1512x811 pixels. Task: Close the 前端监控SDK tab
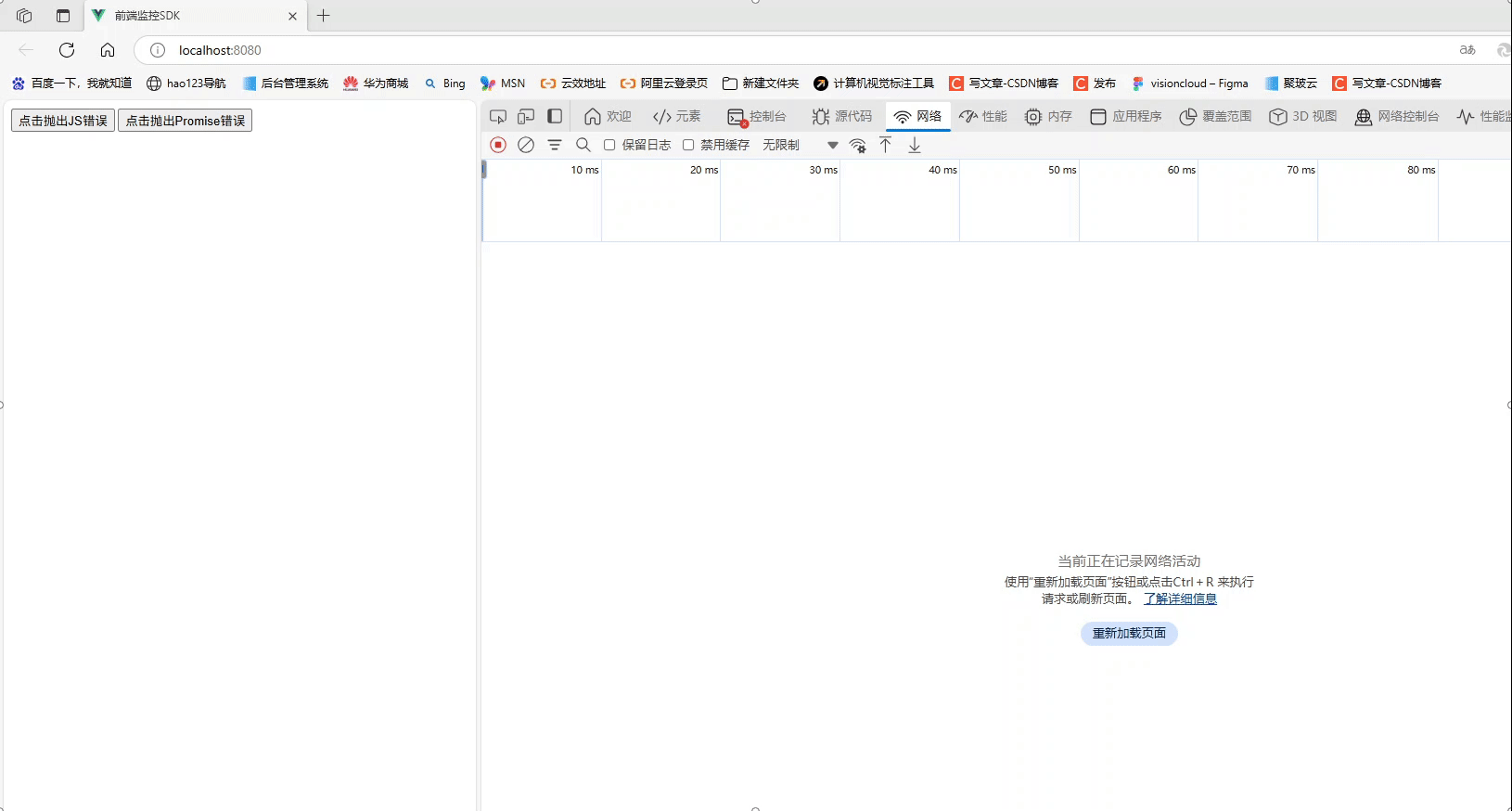[x=292, y=16]
